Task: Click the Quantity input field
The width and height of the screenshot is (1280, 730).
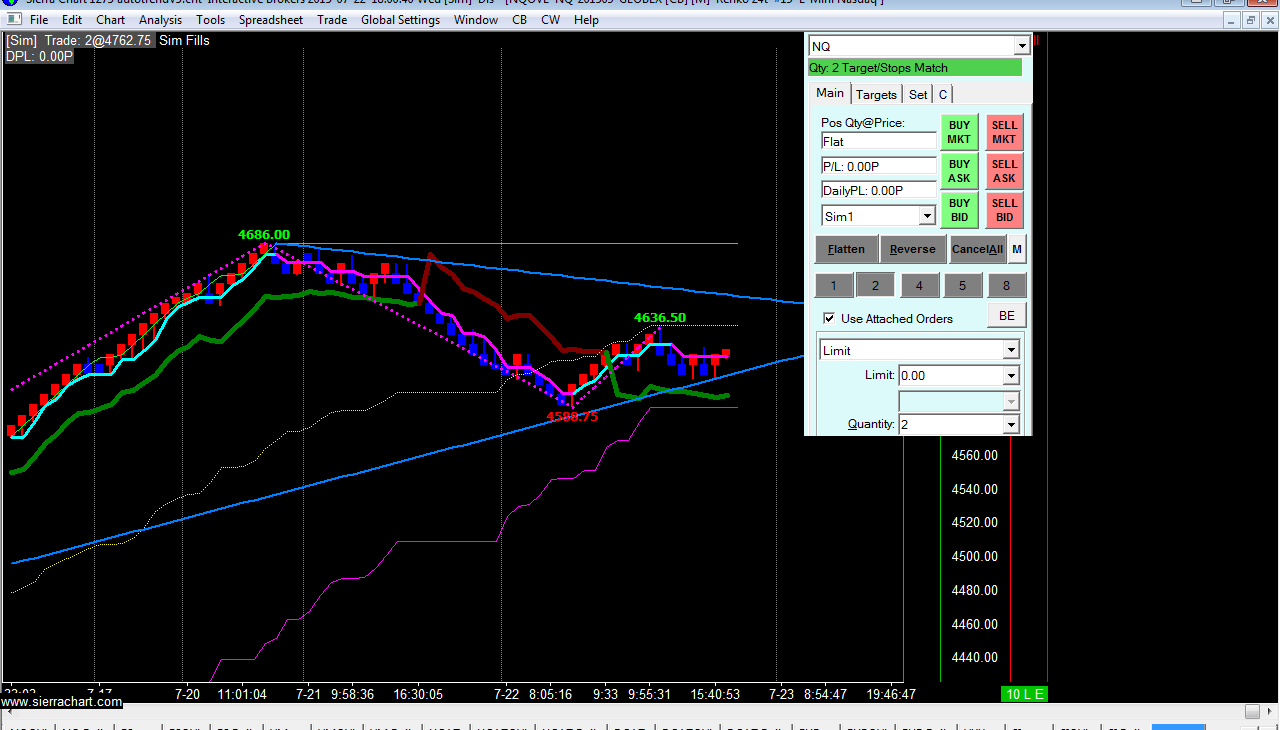Action: pyautogui.click(x=951, y=425)
